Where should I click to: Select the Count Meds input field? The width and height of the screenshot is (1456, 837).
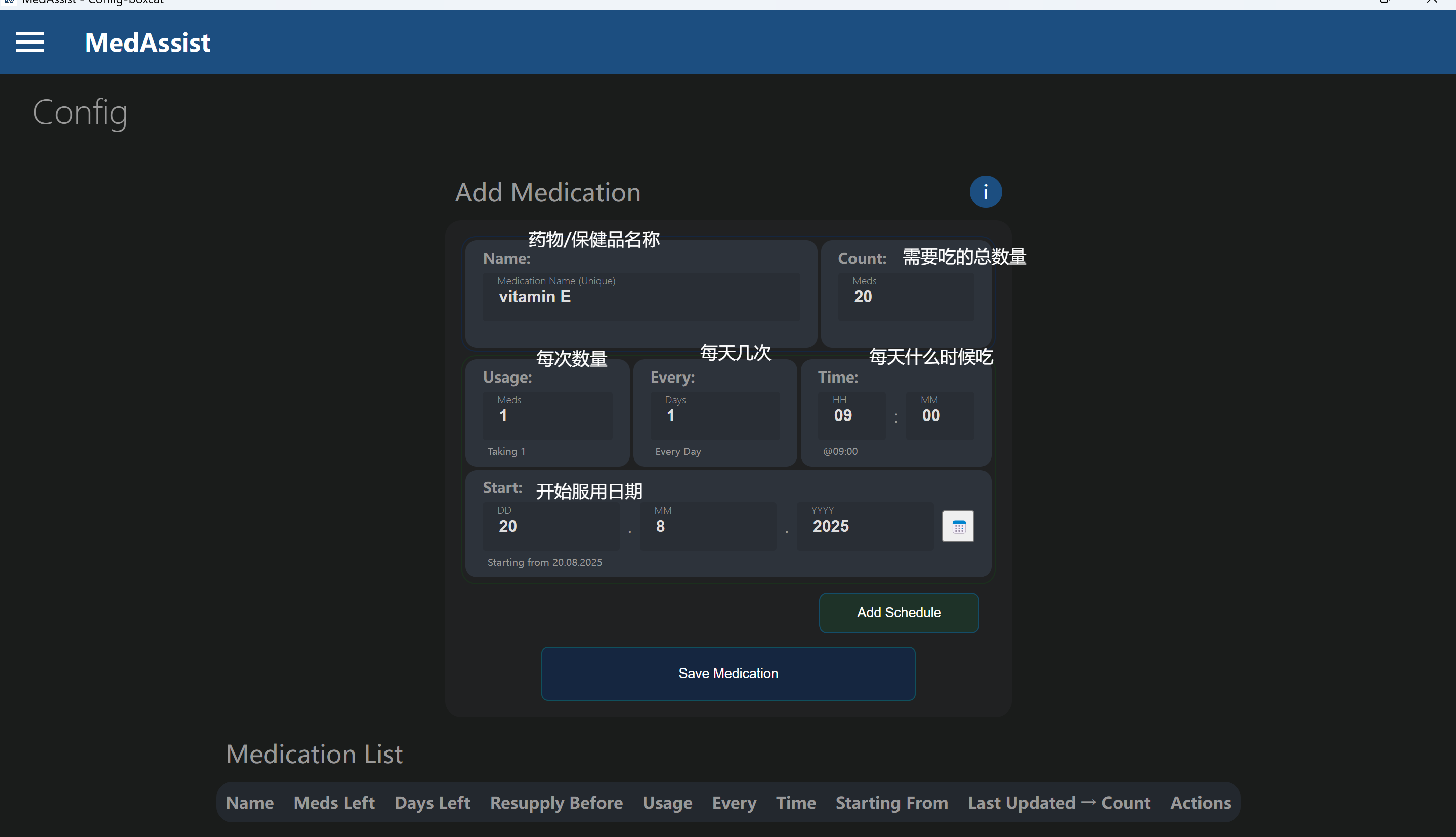point(906,297)
